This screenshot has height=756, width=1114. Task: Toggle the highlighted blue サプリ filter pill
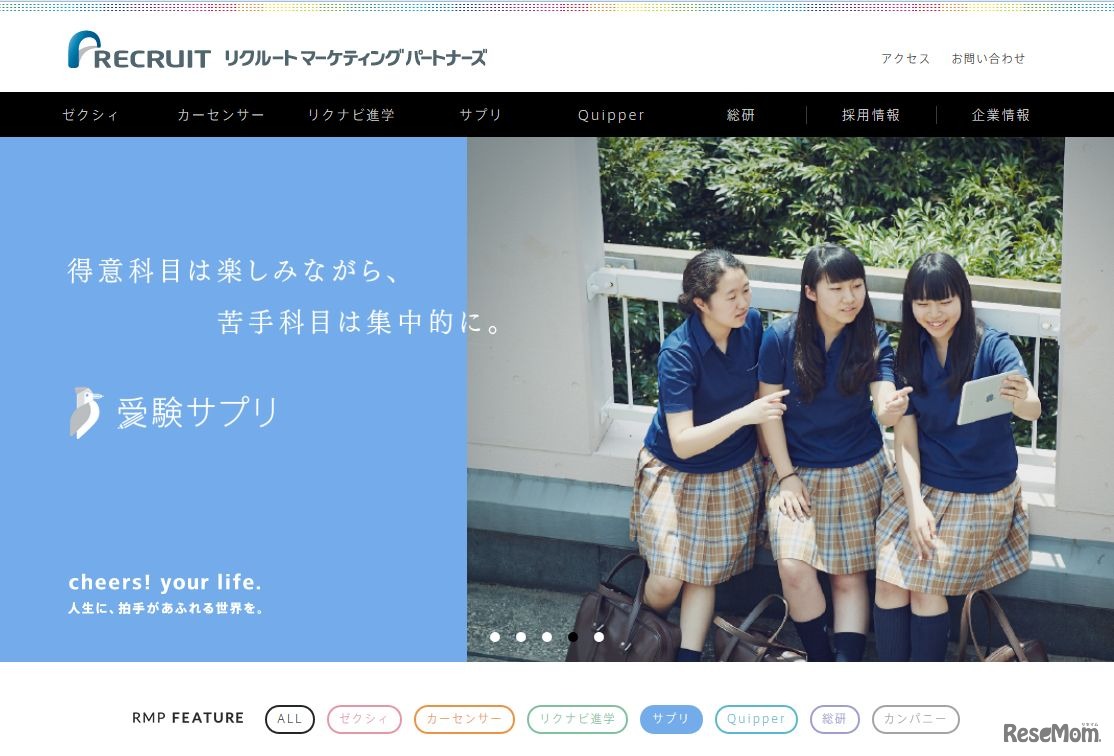(671, 719)
